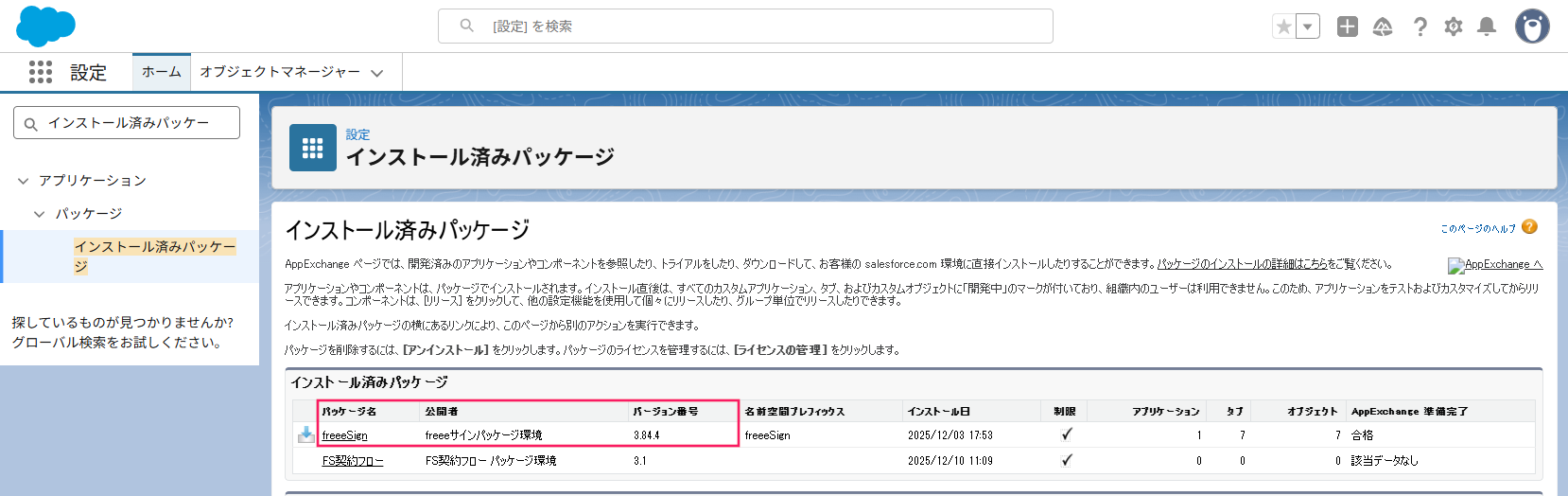The height and width of the screenshot is (496, 1568).
Task: Open the global actions plus icon
Action: click(1348, 27)
